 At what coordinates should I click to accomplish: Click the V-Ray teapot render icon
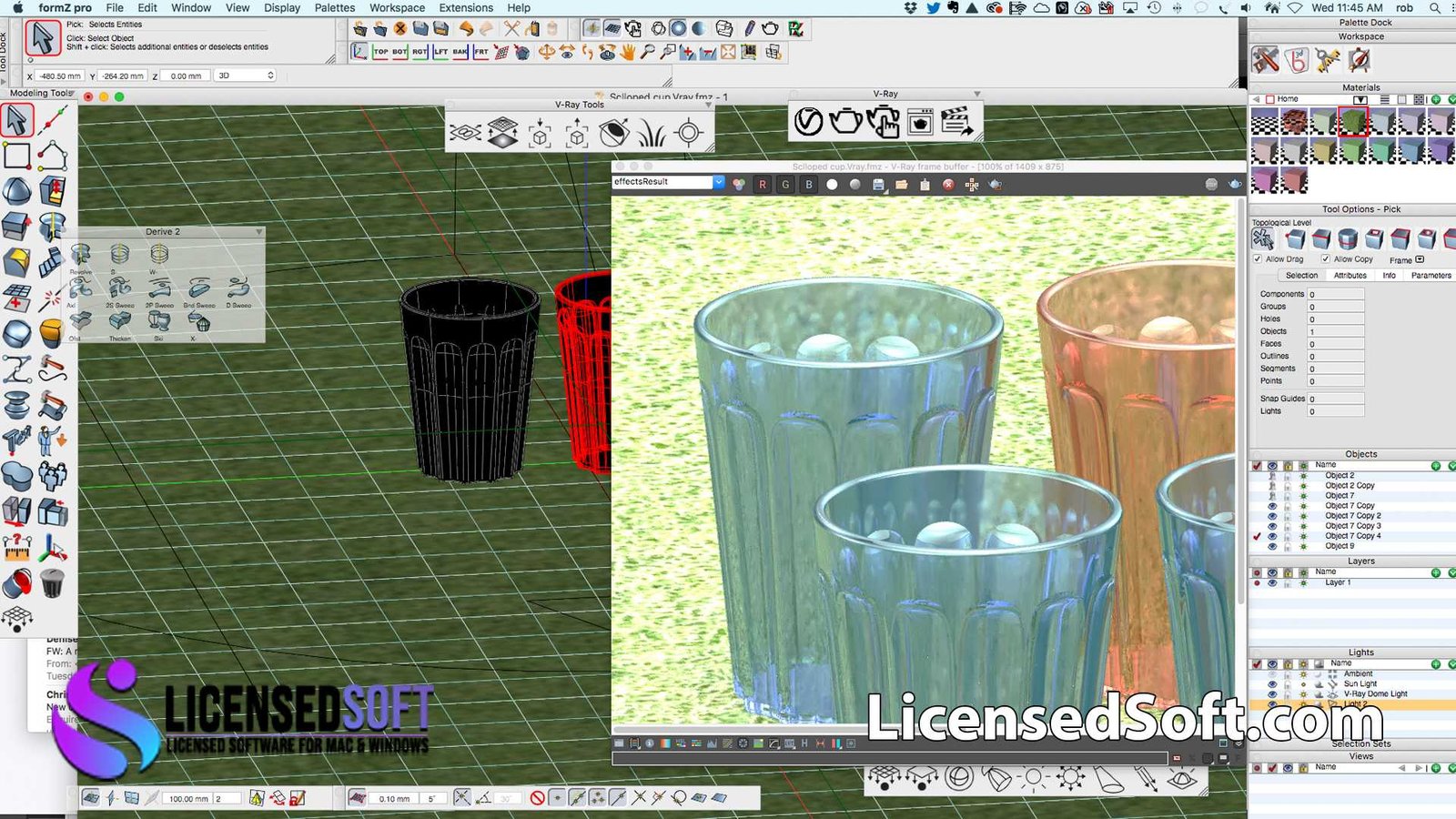tap(846, 121)
